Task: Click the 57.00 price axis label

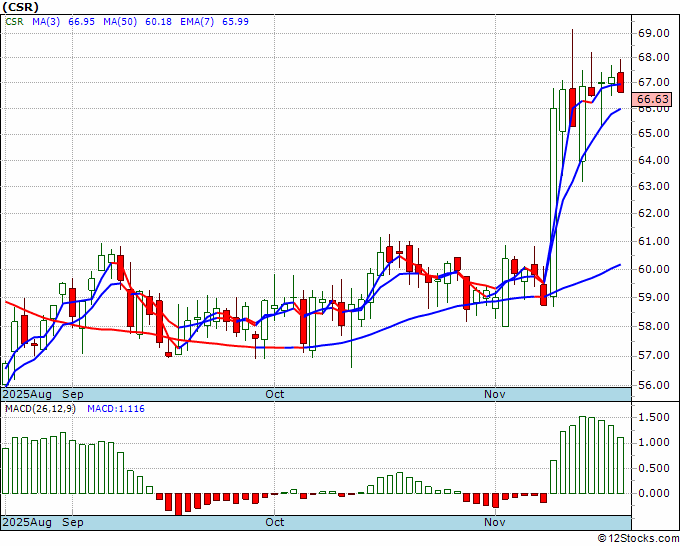Action: (x=654, y=356)
